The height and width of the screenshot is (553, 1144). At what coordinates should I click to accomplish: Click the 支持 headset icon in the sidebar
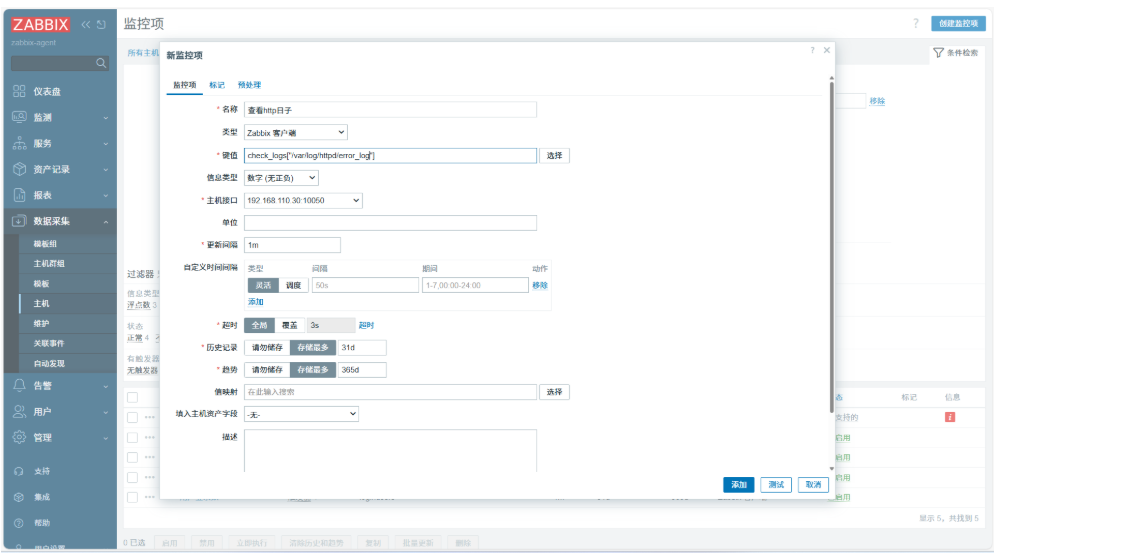[x=20, y=471]
